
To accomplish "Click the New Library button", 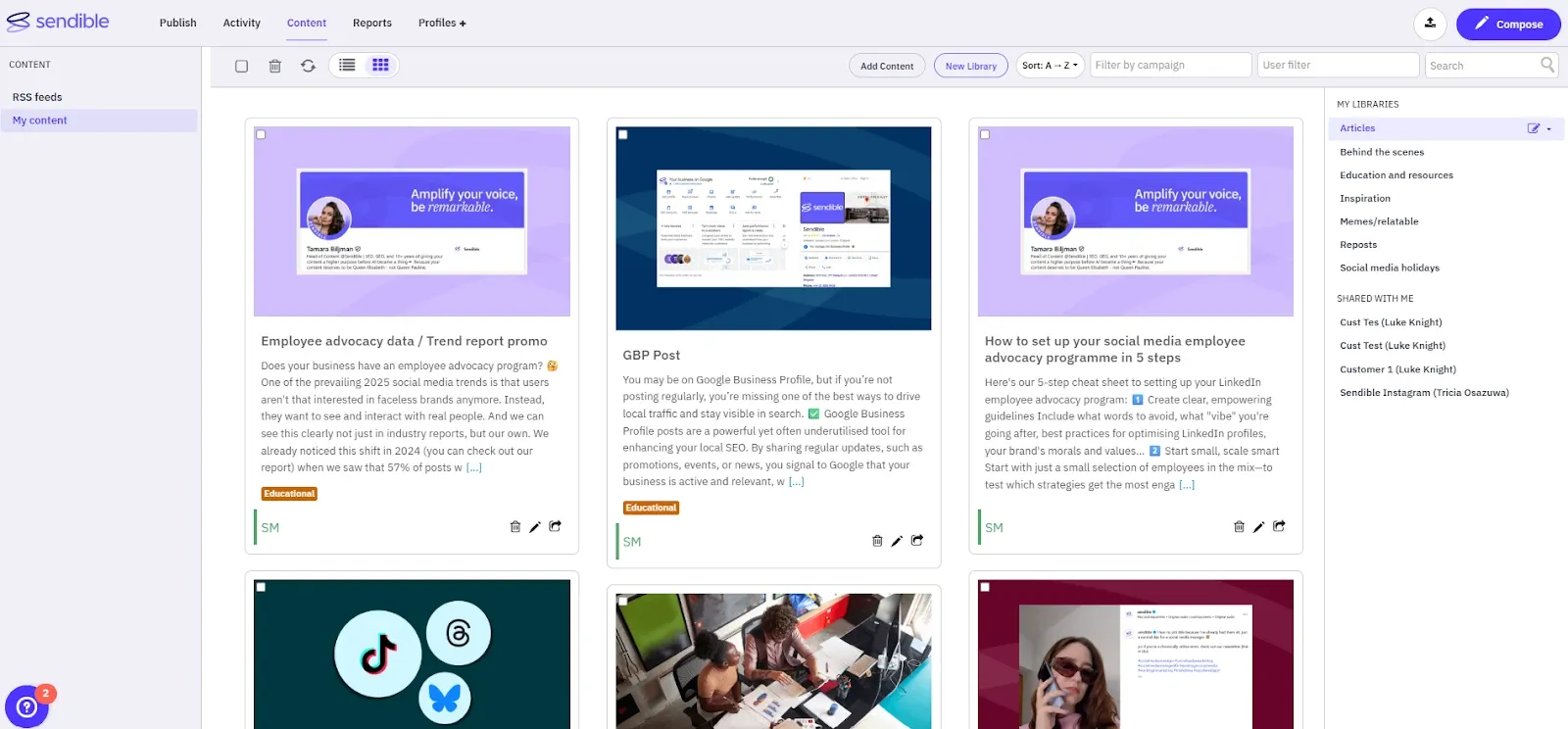I will tap(970, 66).
